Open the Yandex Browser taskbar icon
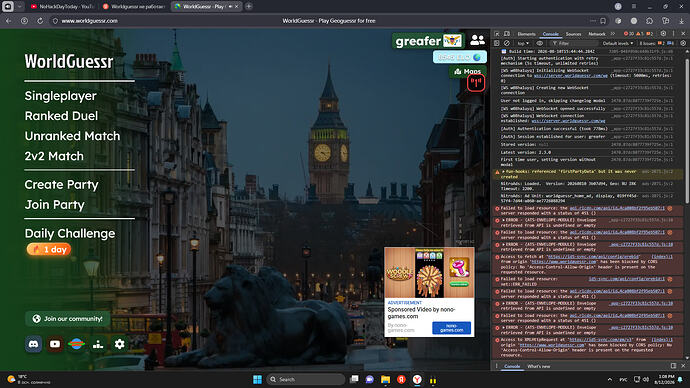 [417, 379]
